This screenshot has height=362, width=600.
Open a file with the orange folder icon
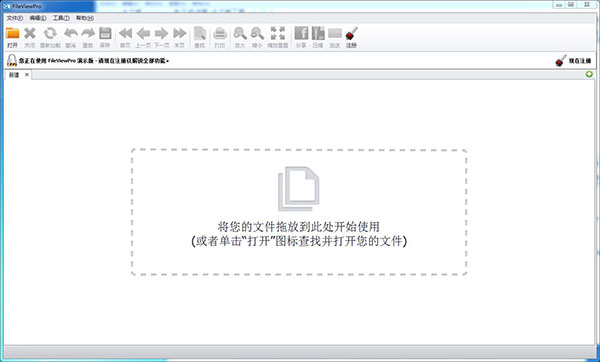click(13, 34)
